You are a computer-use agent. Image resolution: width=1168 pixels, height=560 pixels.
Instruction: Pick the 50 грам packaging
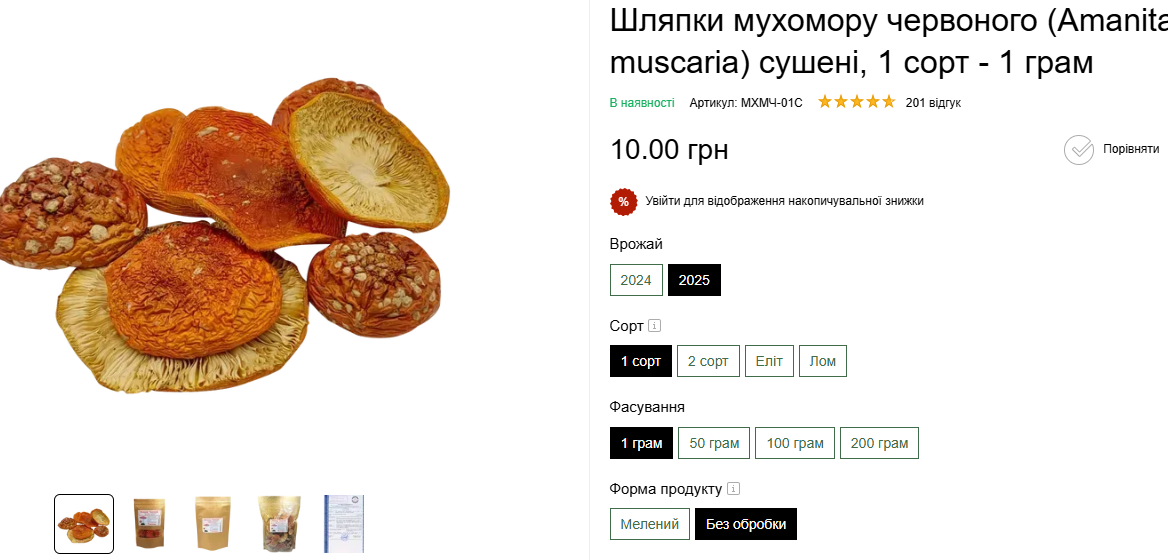[714, 443]
